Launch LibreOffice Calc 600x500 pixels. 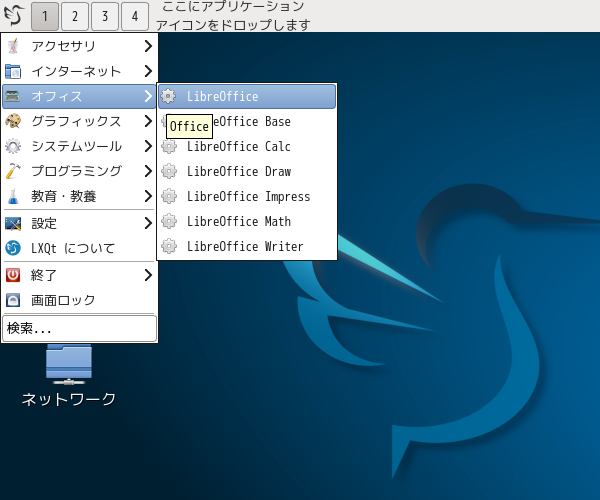tap(247, 146)
